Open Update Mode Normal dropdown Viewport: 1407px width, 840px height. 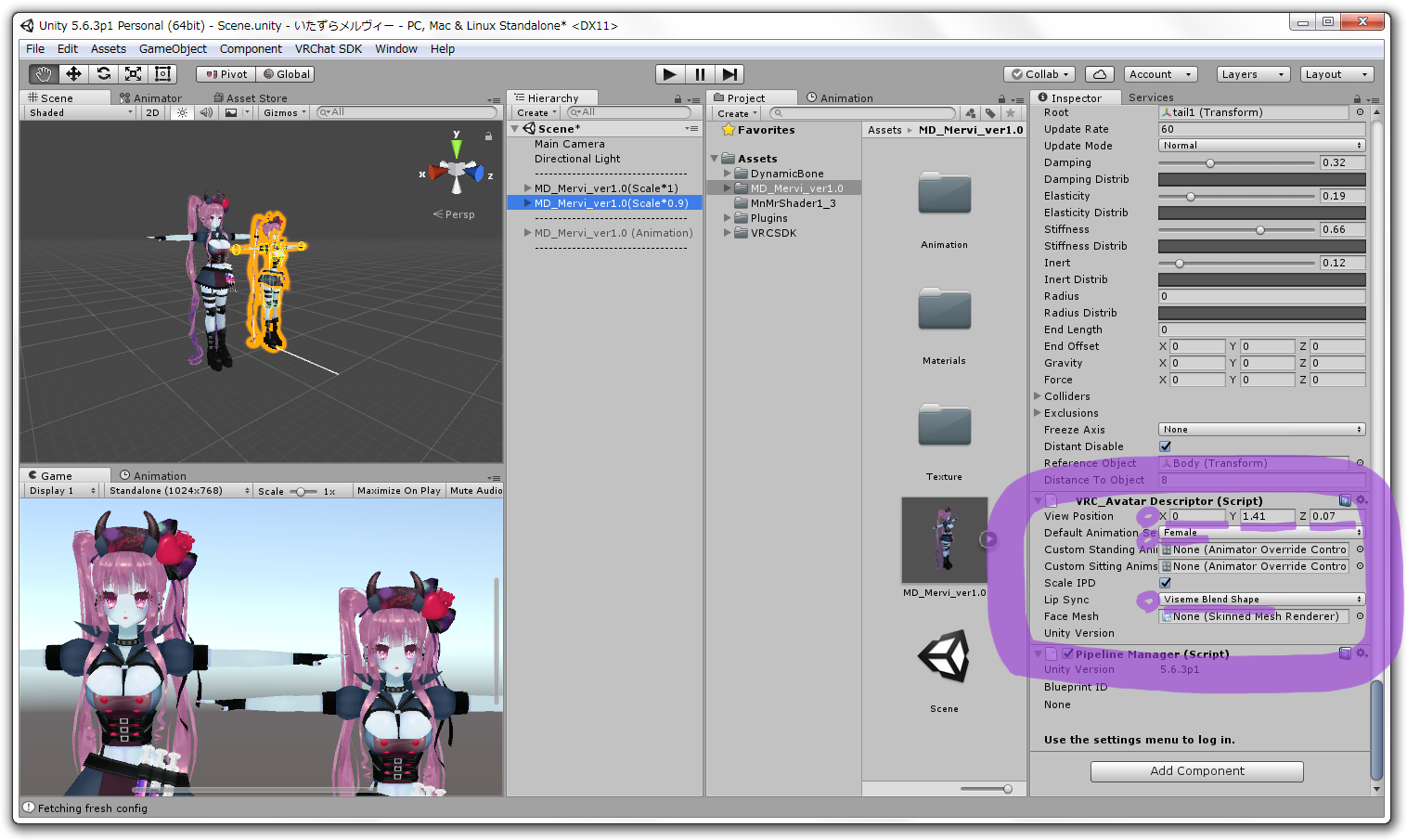point(1262,146)
